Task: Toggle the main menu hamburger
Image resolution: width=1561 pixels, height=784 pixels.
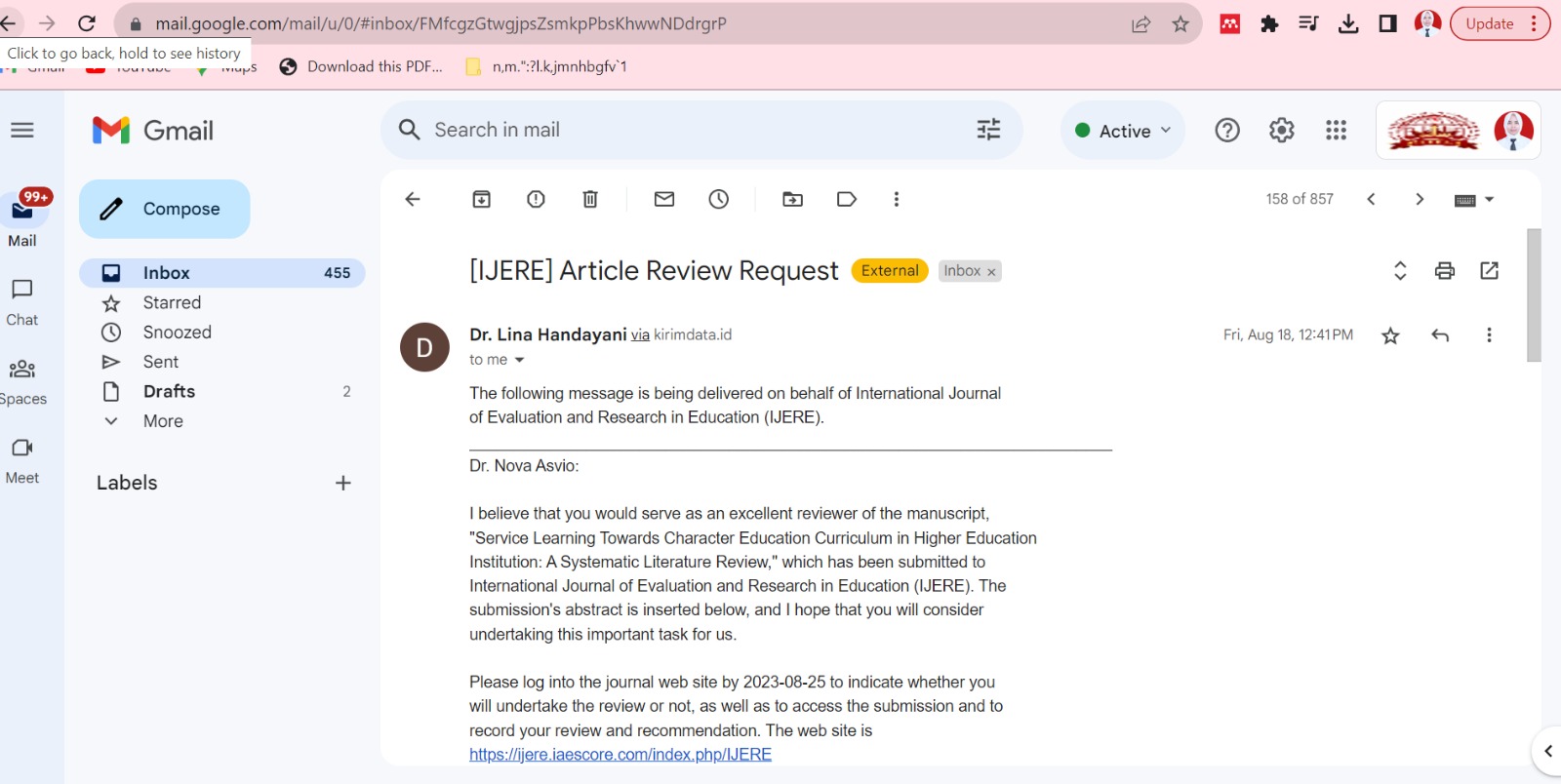Action: click(x=22, y=131)
